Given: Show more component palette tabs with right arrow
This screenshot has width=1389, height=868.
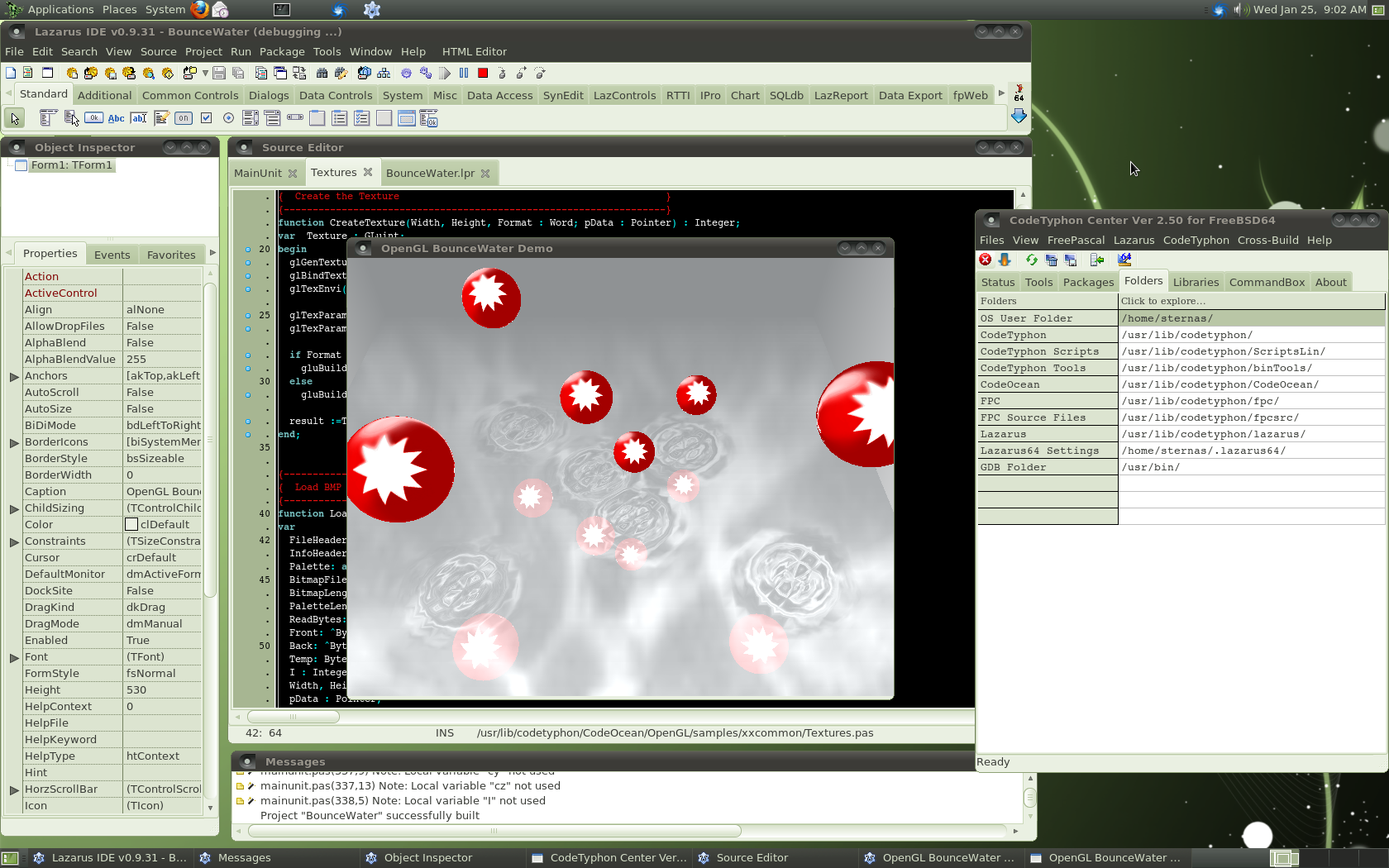Looking at the screenshot, I should (1001, 93).
